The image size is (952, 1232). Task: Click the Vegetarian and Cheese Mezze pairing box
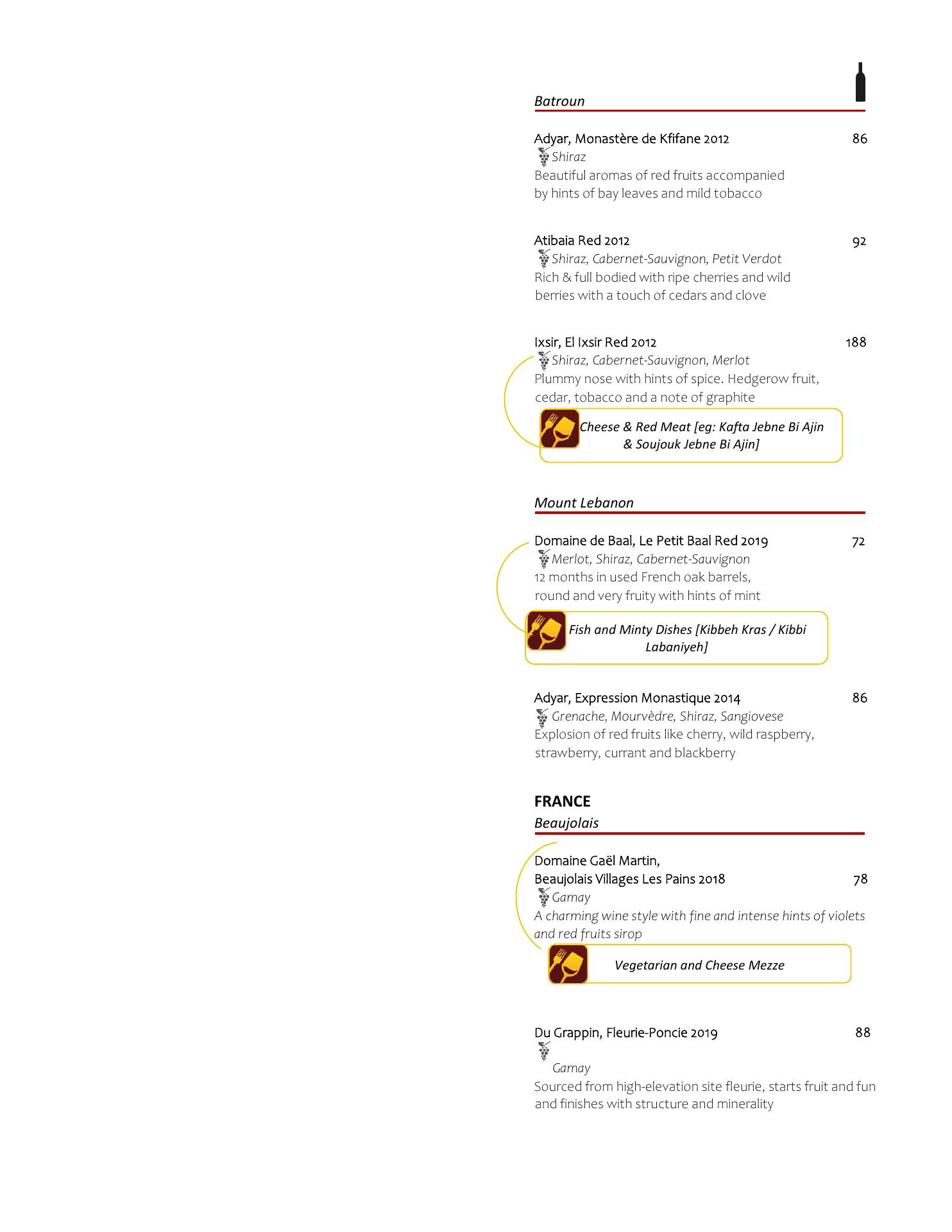coord(699,964)
